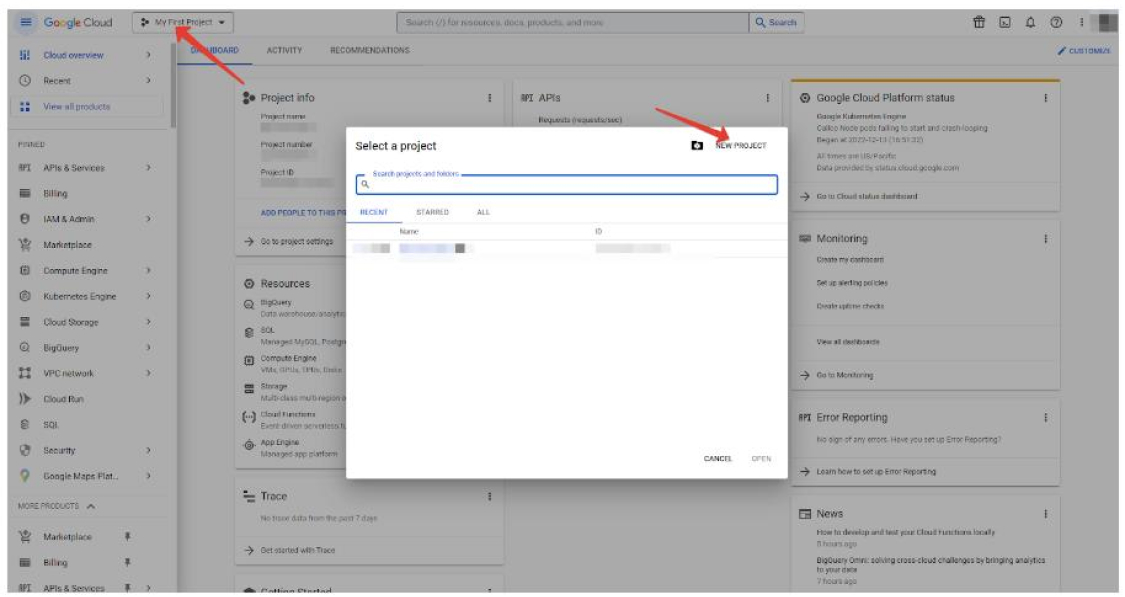1125x597 pixels.
Task: Switch to the RECOMMENDATIONS tab
Action: [x=369, y=50]
